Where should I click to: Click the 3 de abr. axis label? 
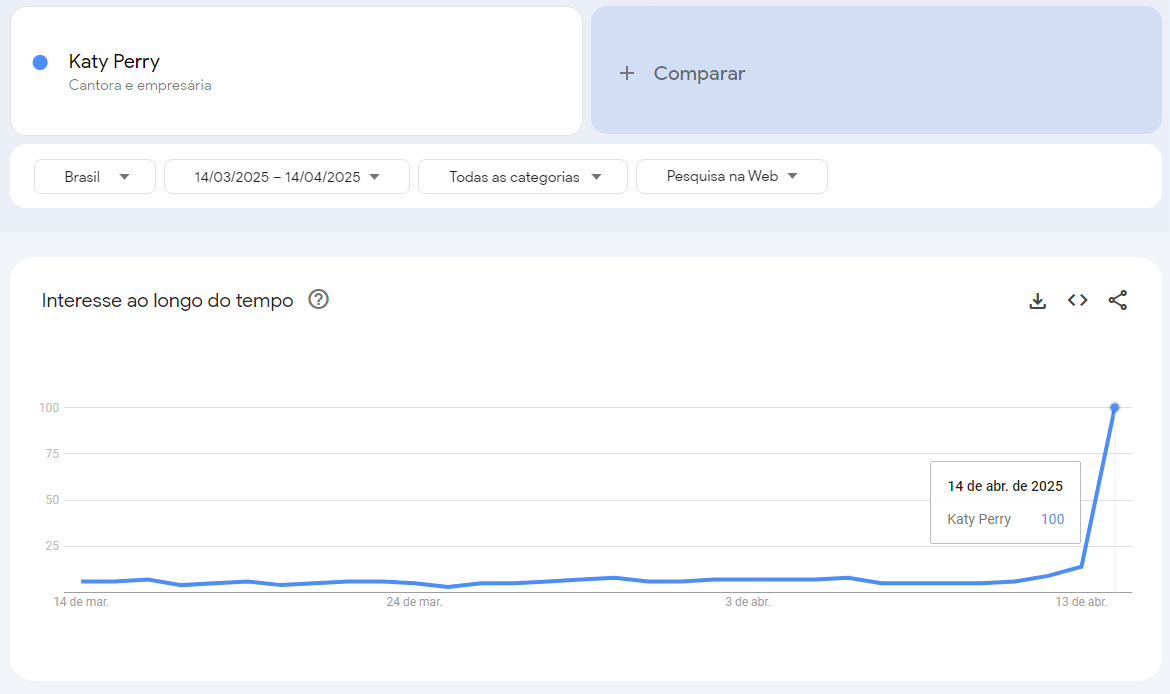[x=748, y=601]
